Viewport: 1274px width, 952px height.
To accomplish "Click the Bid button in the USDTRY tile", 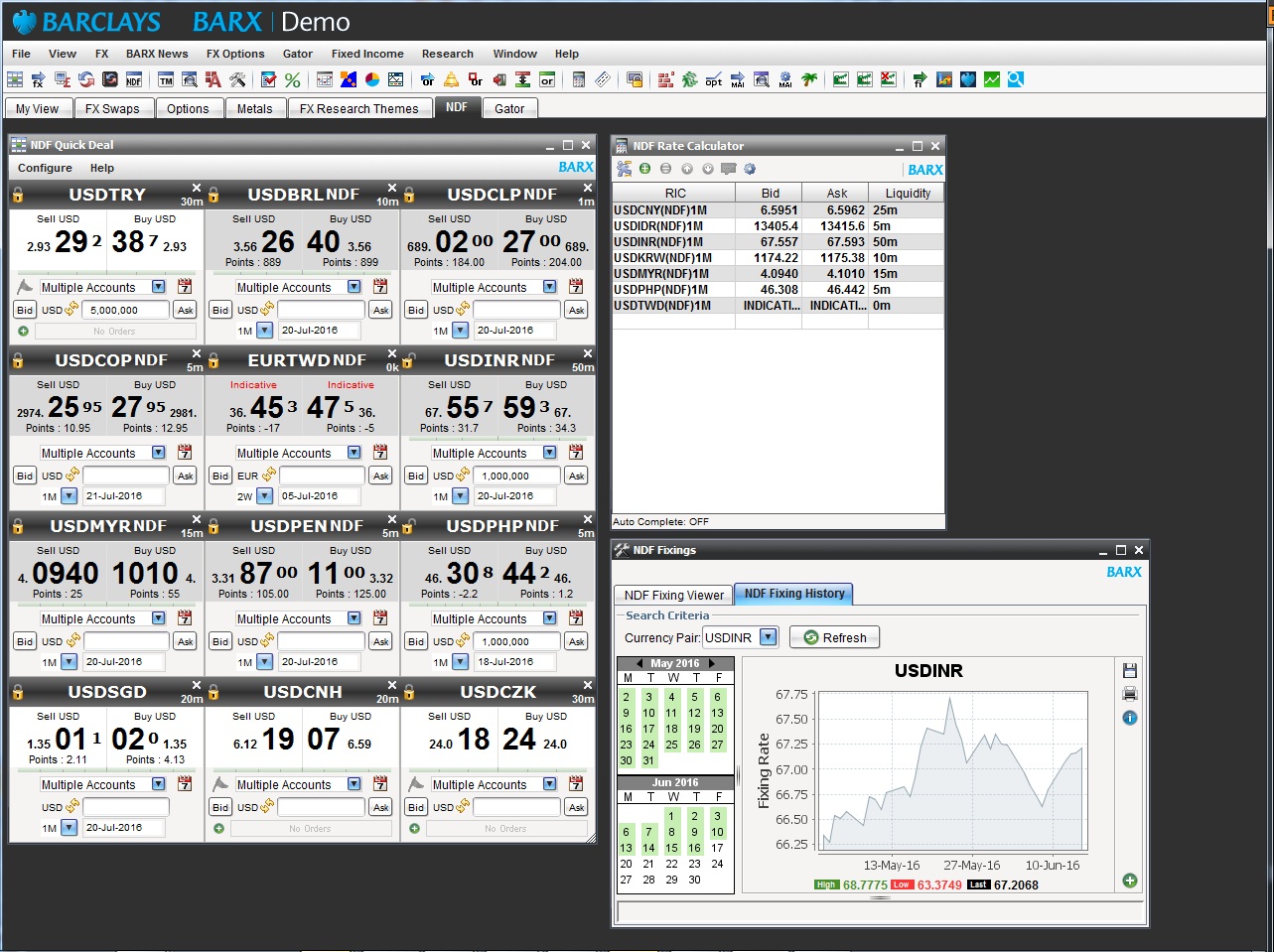I will (25, 310).
